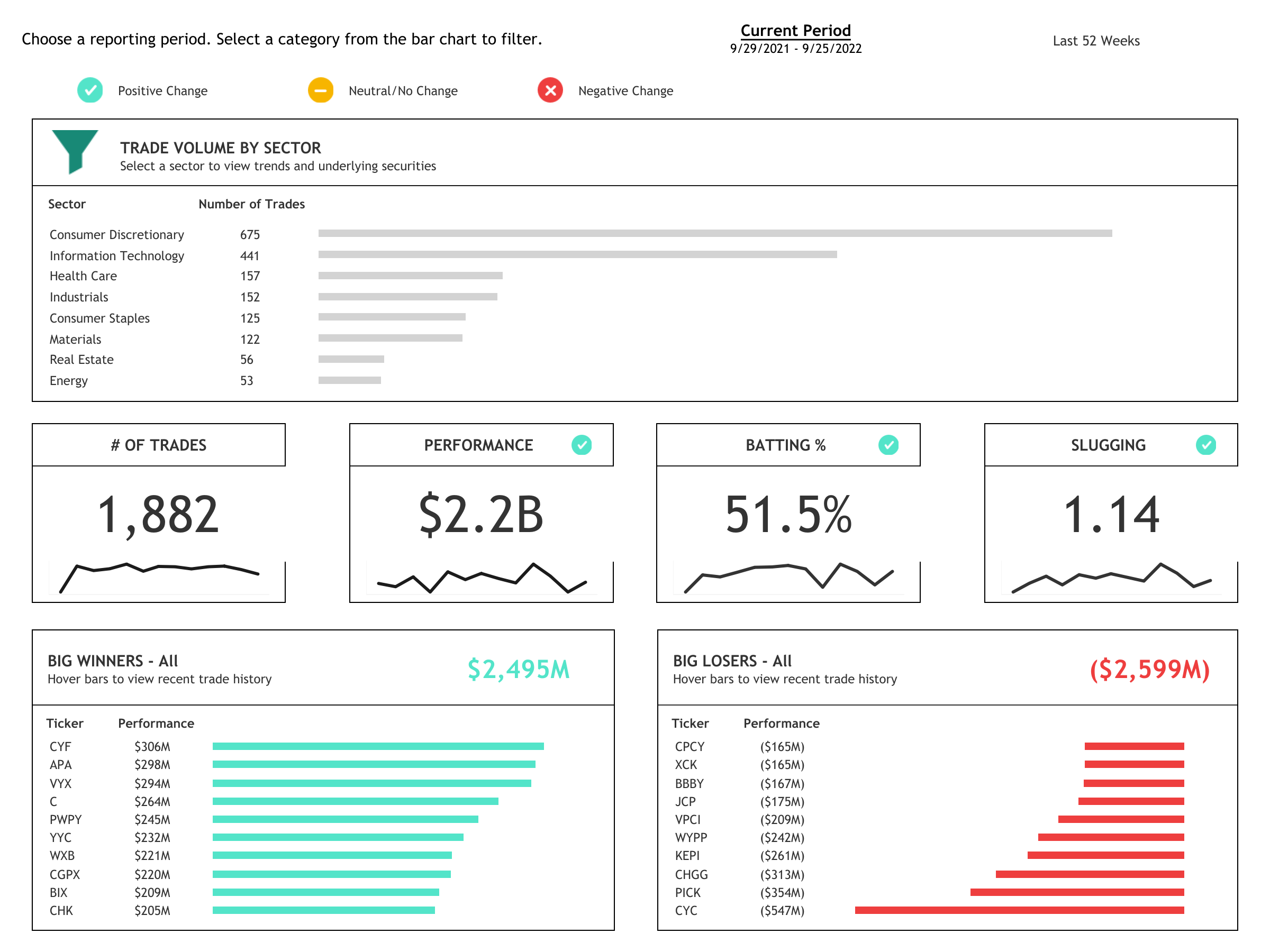Click the # of Trades sparkline chart
This screenshot has height=952, width=1270.
pos(159,578)
